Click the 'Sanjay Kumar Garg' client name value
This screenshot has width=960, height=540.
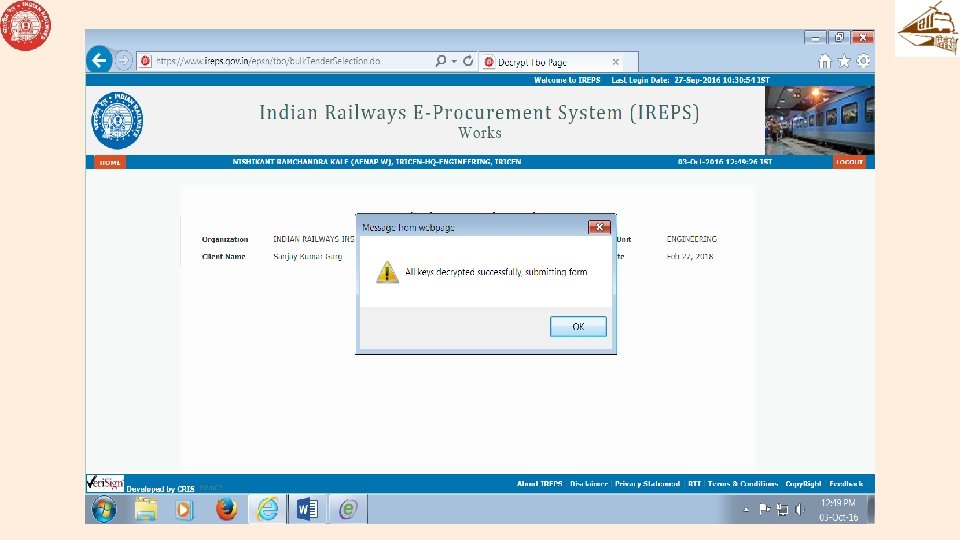307,257
